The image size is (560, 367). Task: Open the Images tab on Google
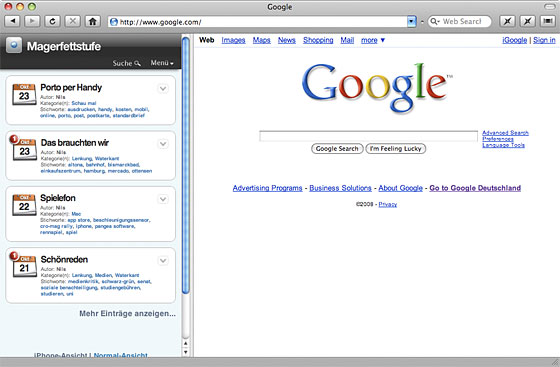pyautogui.click(x=233, y=40)
